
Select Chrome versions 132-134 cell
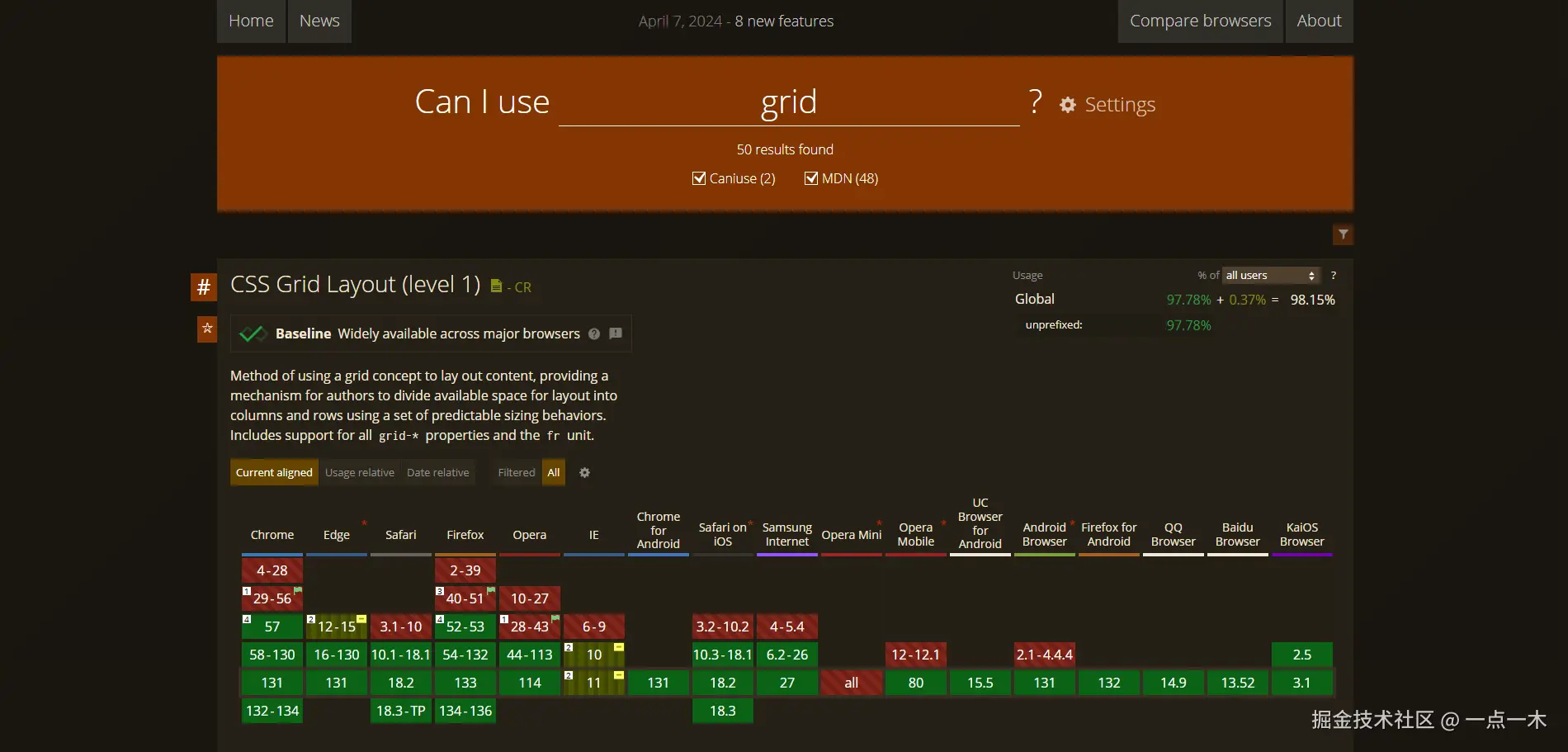coord(272,711)
